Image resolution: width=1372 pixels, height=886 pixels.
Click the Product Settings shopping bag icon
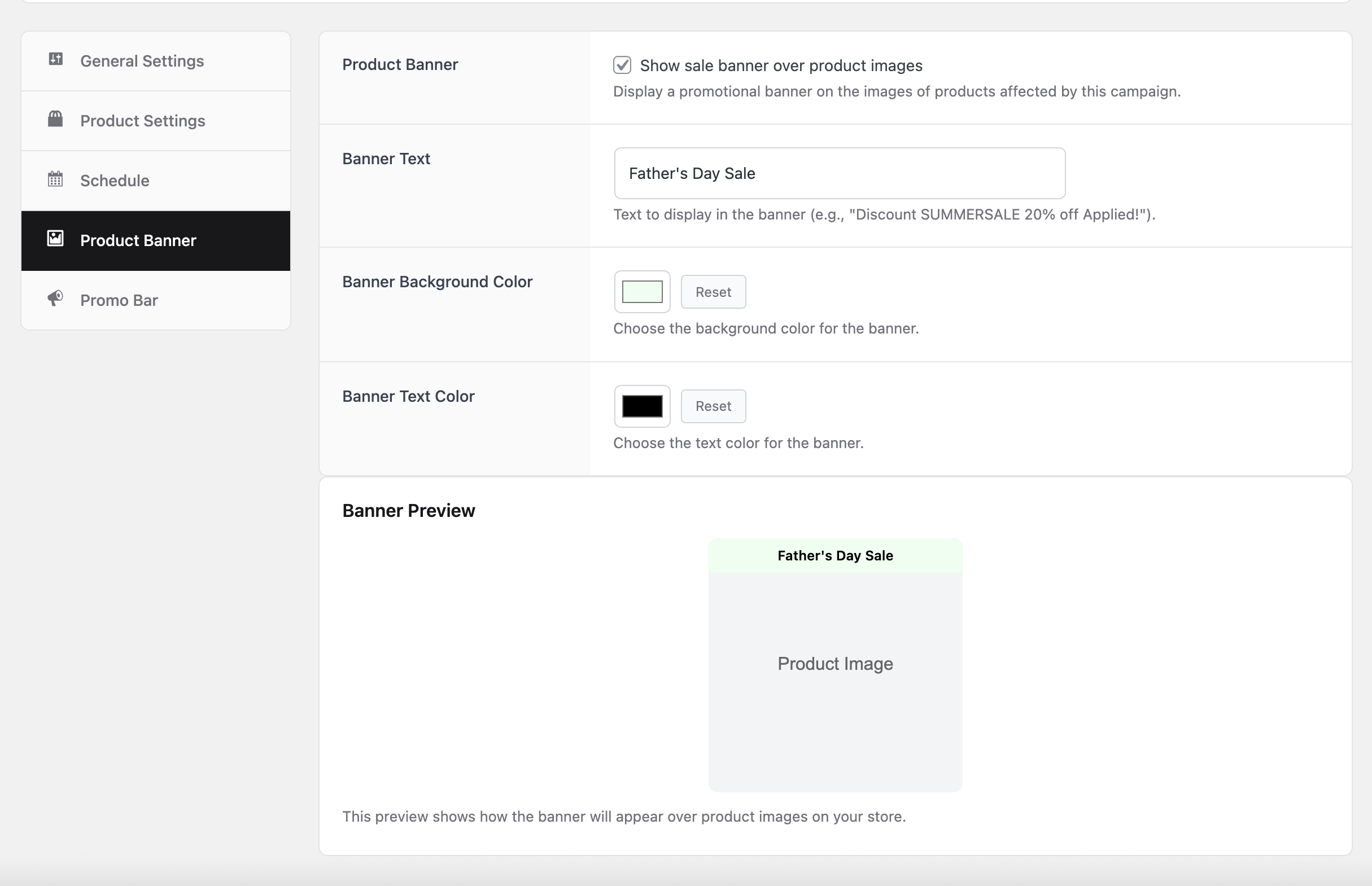coord(55,119)
